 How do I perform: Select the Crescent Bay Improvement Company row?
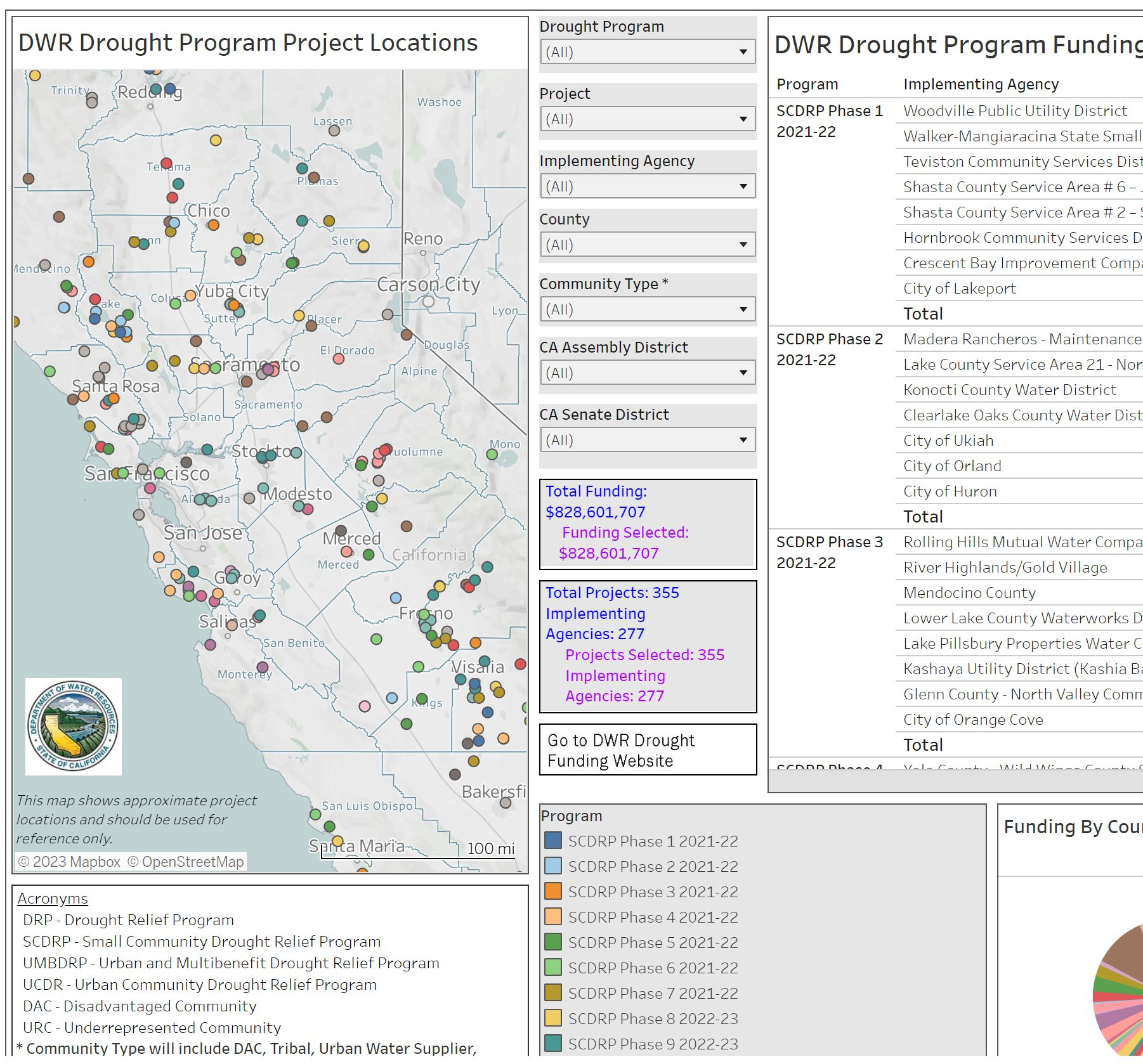[1019, 263]
